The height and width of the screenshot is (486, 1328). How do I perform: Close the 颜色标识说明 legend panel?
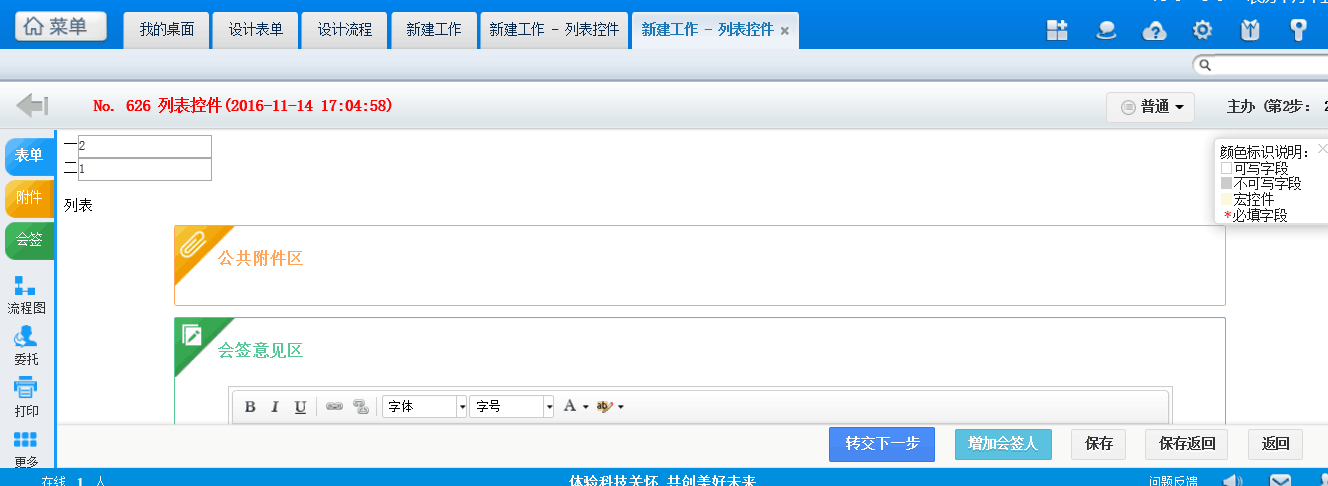click(1322, 148)
